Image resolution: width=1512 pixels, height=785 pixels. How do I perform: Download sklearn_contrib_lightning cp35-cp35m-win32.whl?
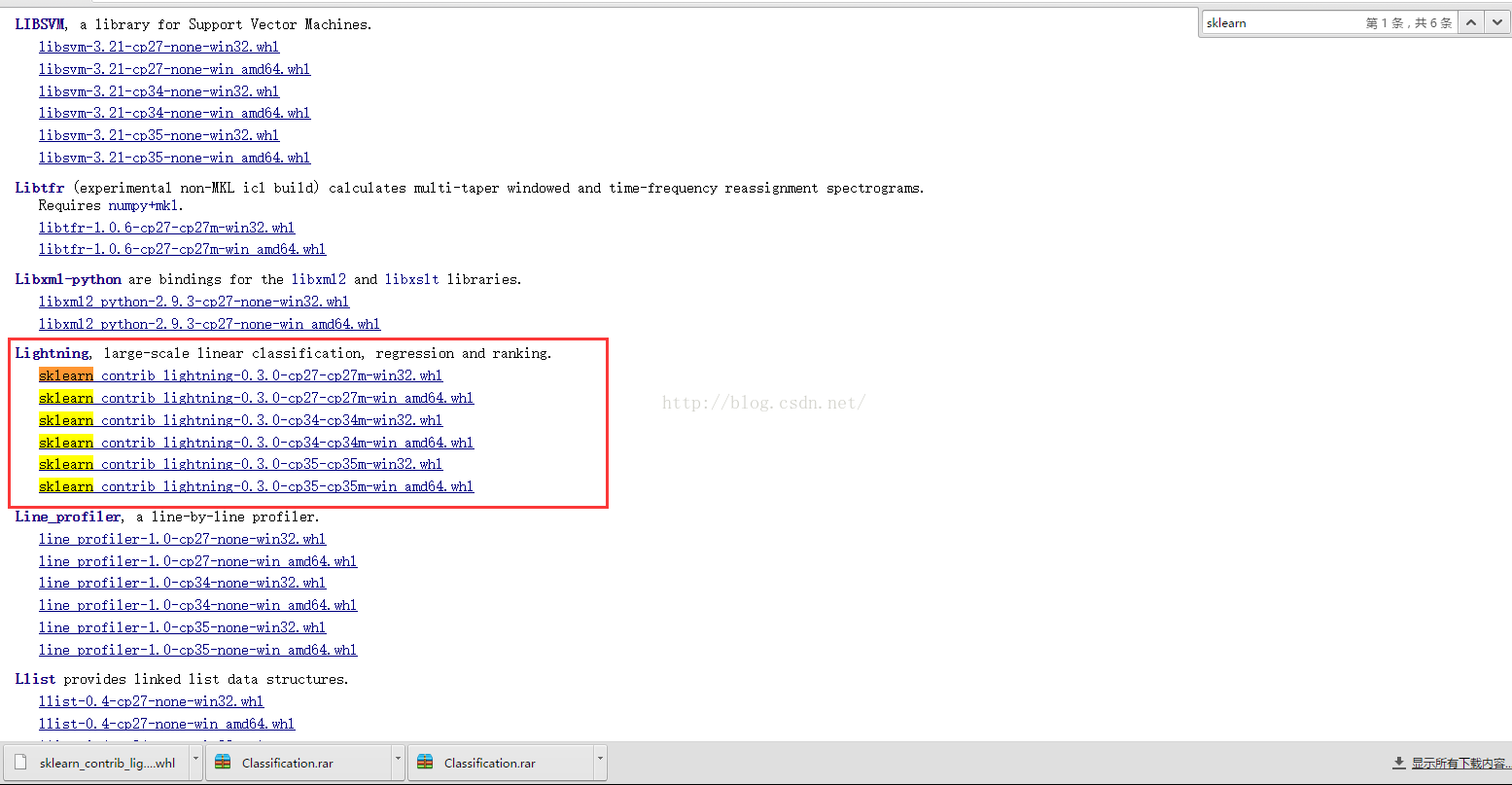(x=240, y=464)
